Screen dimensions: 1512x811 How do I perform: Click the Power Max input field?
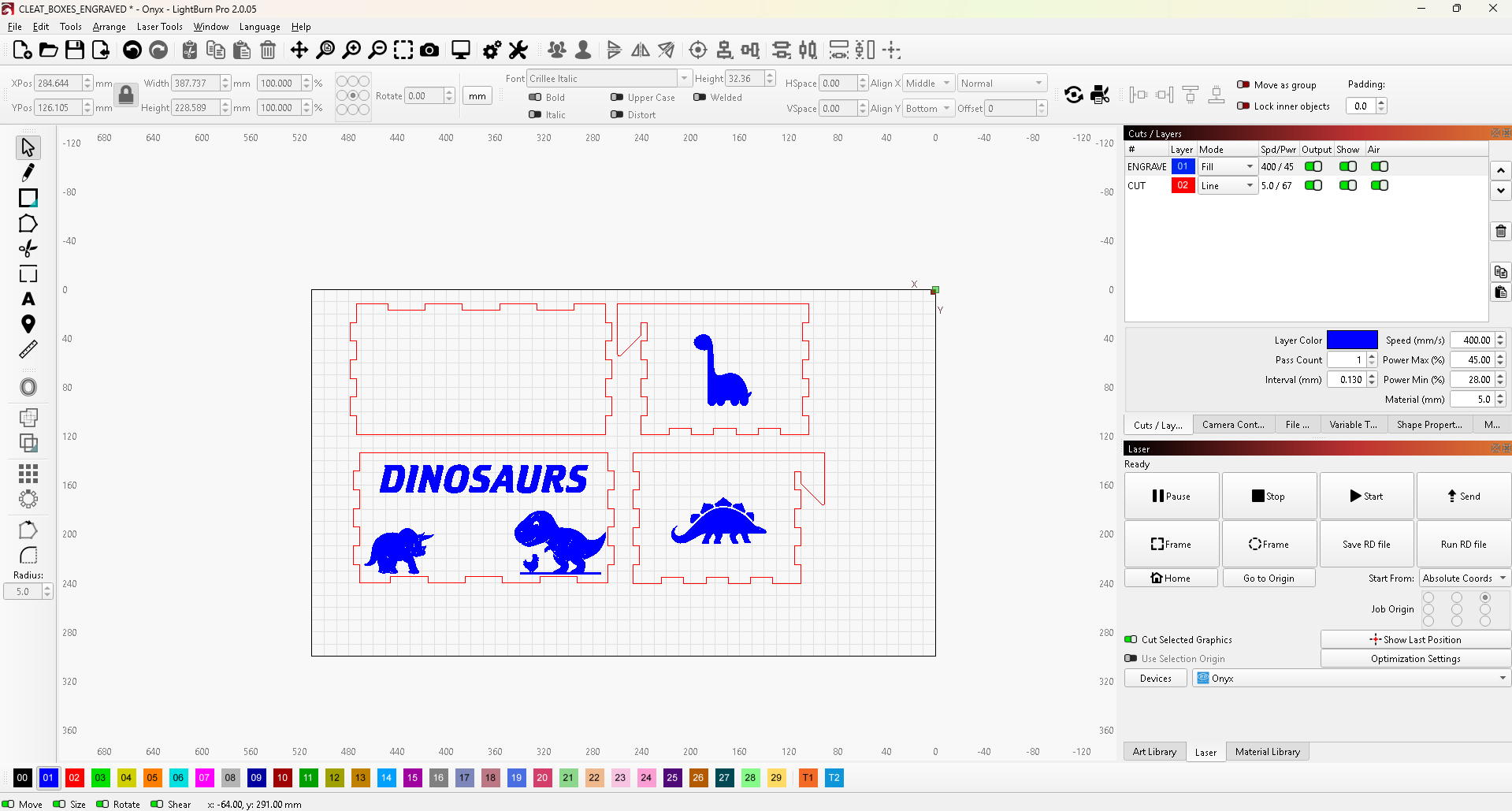coord(1471,360)
